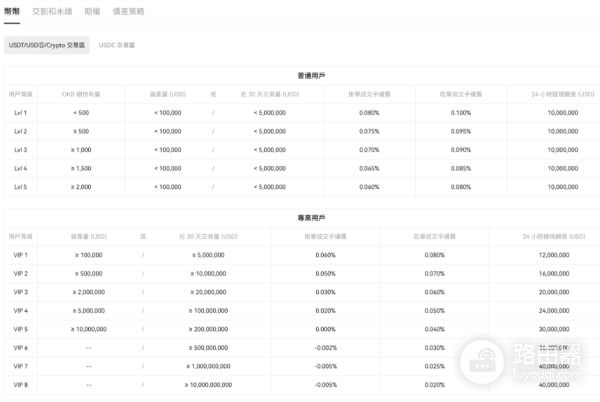The height and width of the screenshot is (402, 600).
Task: Select the Lvl 4 row label
Action: [21, 168]
